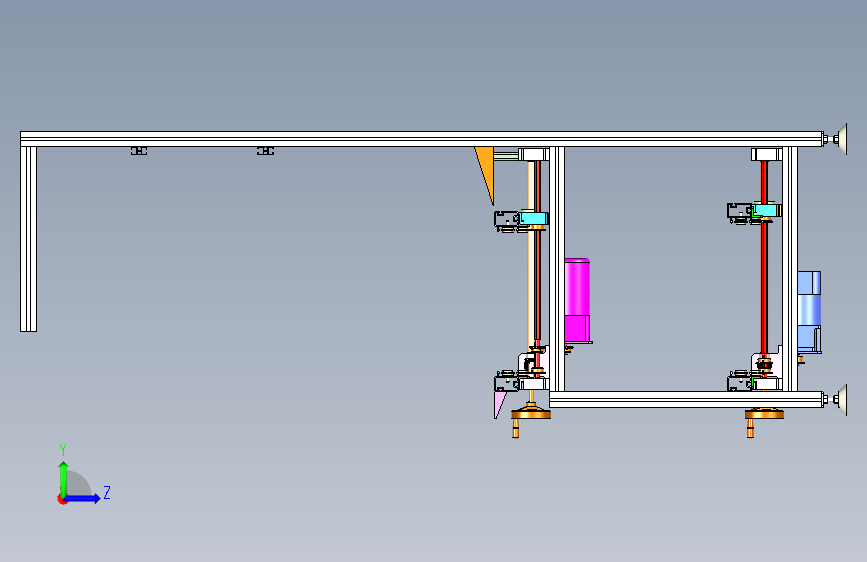The image size is (867, 562).
Task: Select the green spacer beside orange gusset
Action: point(505,156)
